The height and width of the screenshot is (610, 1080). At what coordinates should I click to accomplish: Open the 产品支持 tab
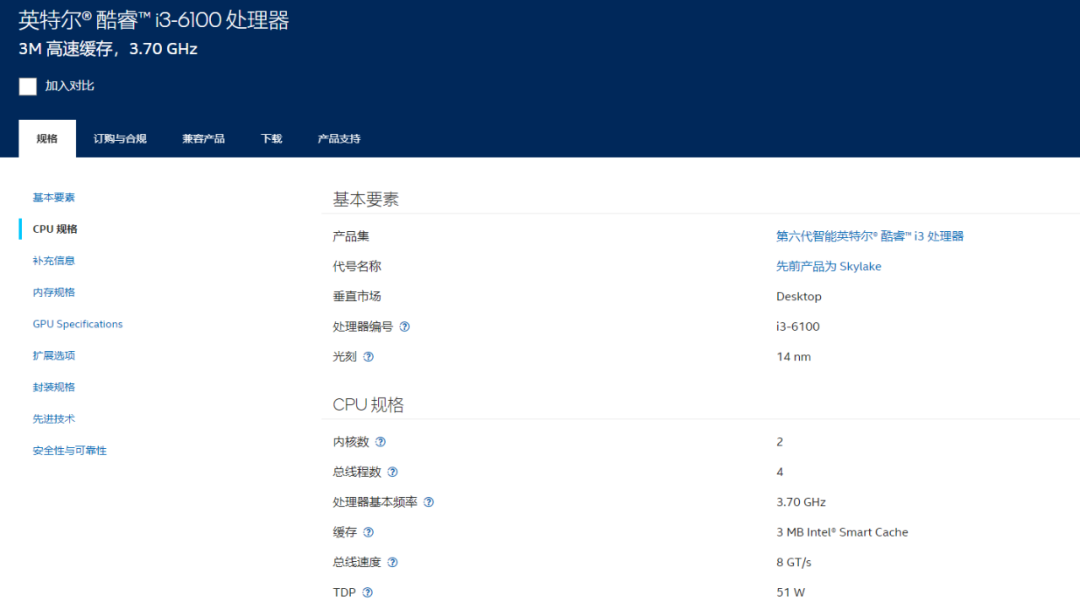click(339, 138)
